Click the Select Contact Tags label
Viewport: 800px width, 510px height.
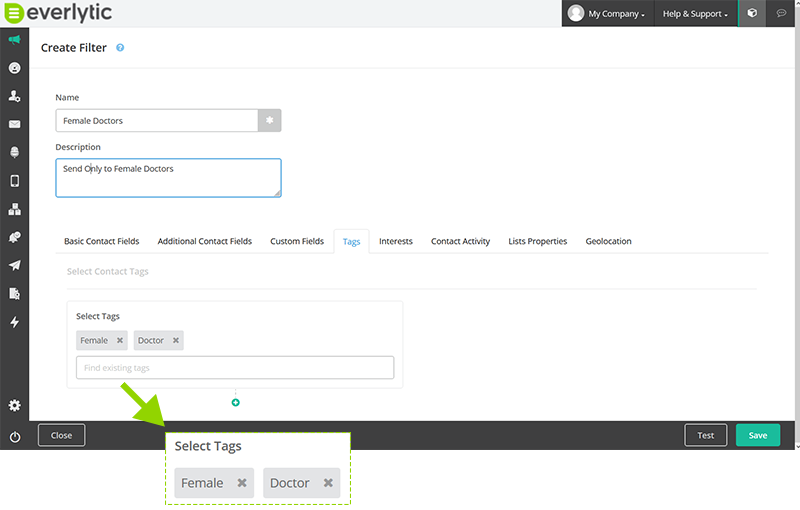108,271
